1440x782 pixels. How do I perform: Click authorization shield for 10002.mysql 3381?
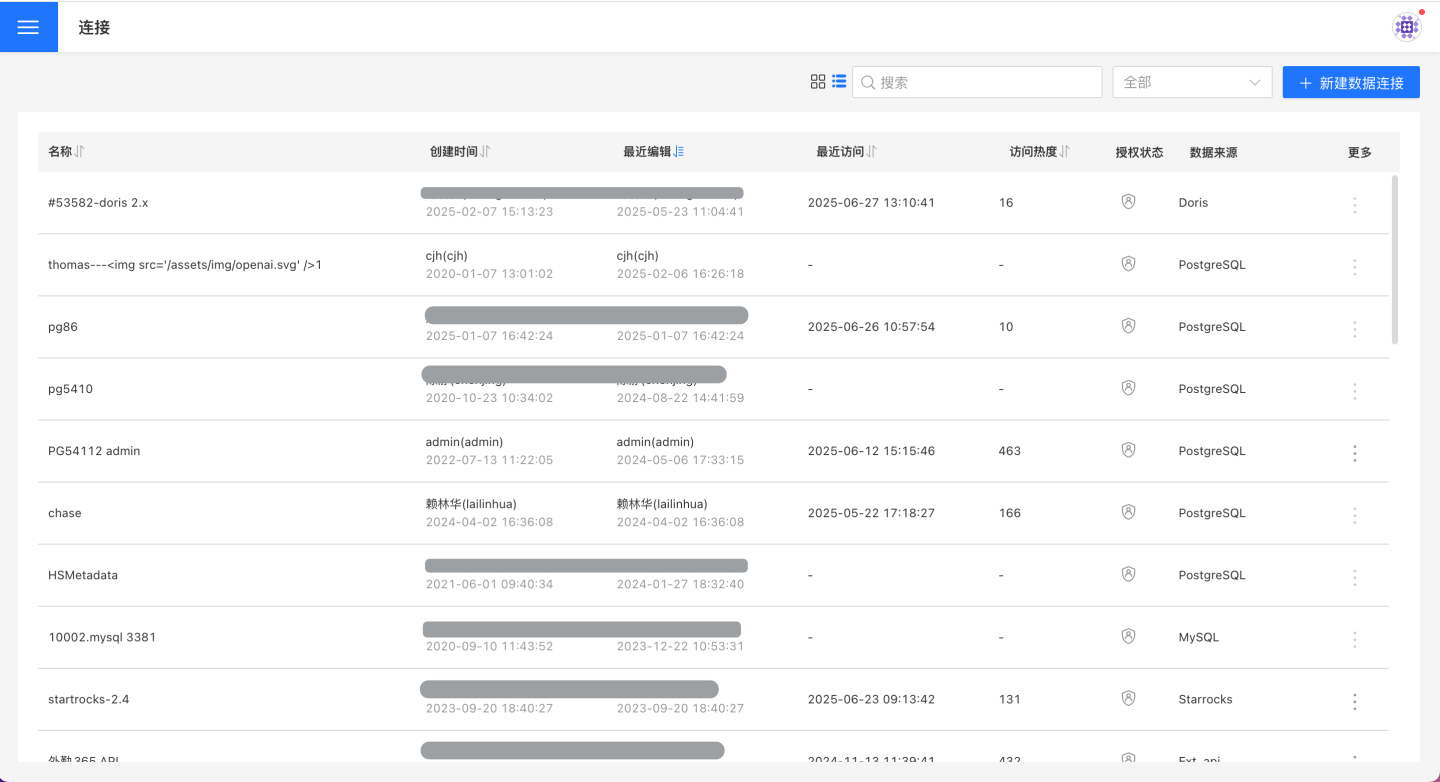pos(1128,636)
